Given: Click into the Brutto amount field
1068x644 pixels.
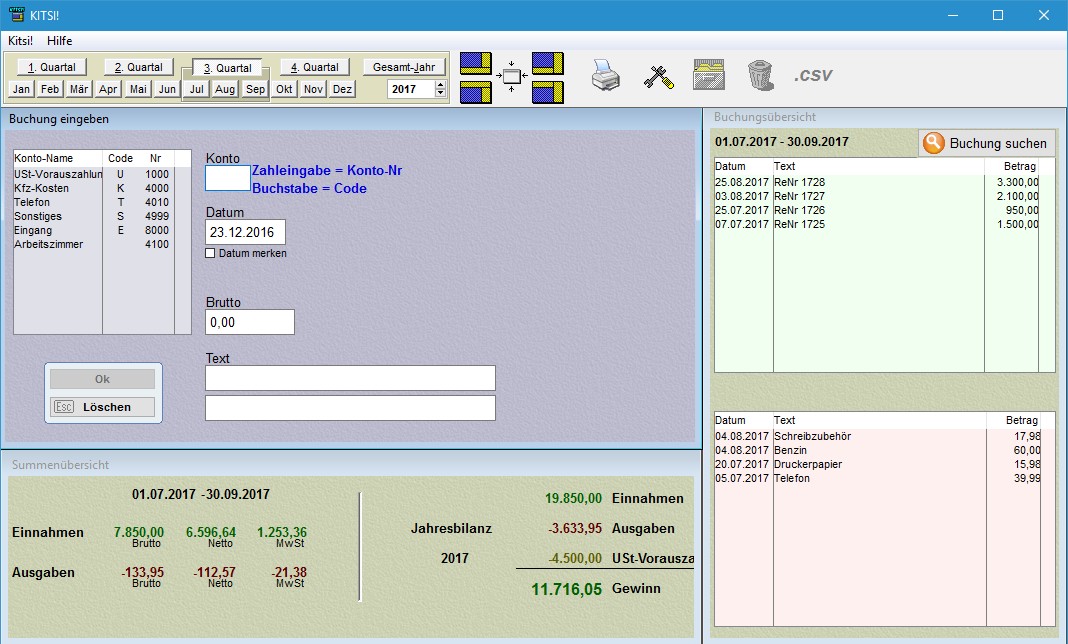Looking at the screenshot, I should coord(249,322).
